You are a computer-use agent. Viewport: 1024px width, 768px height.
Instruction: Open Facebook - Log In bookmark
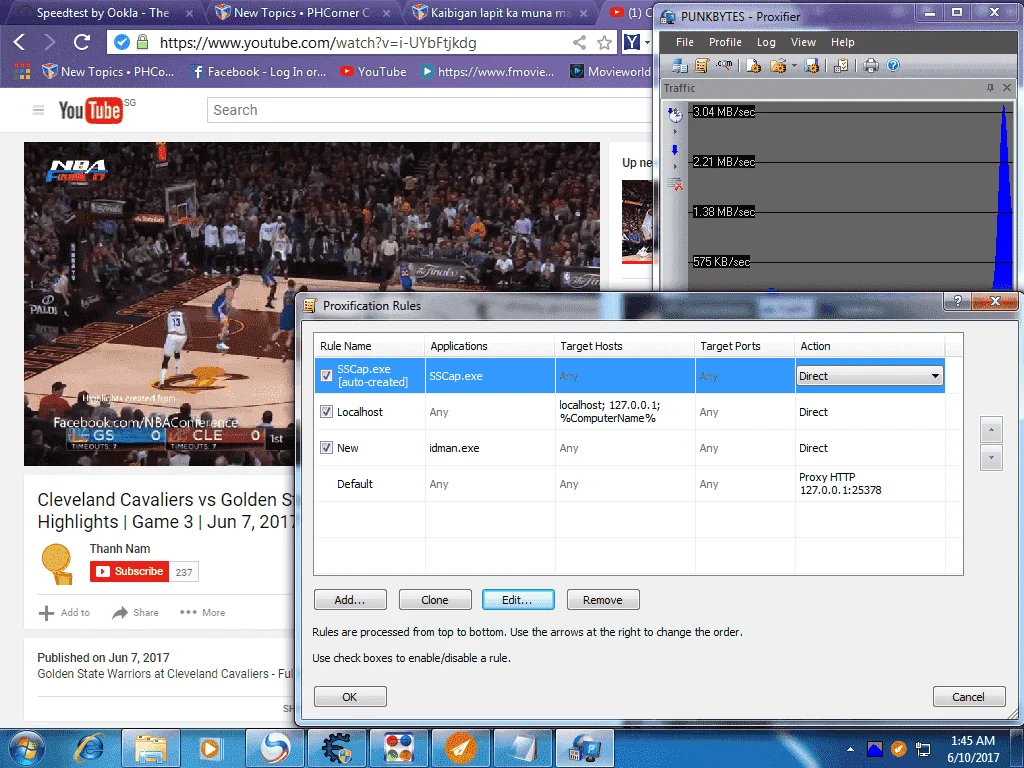tap(259, 72)
